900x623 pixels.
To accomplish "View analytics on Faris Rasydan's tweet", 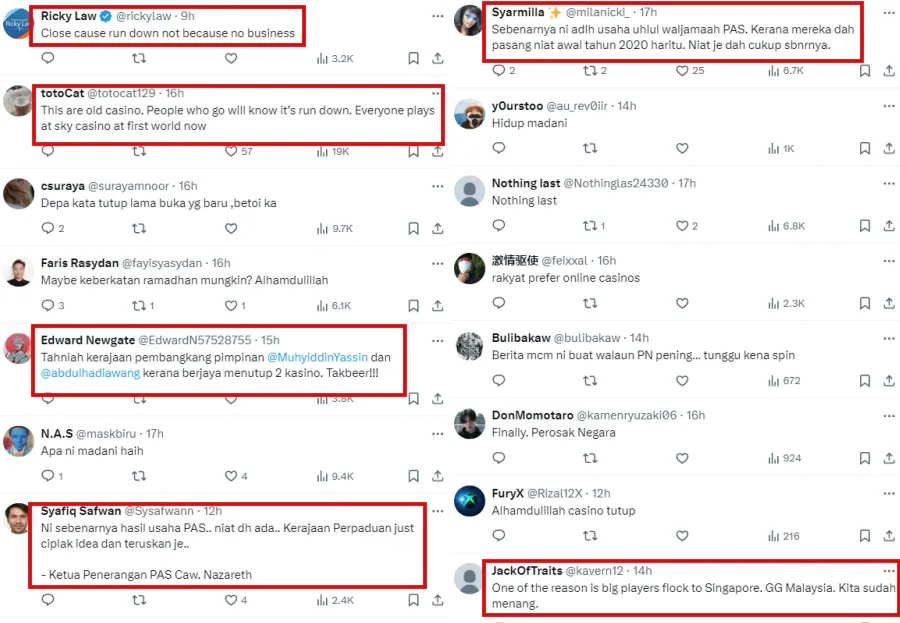I will (x=334, y=306).
